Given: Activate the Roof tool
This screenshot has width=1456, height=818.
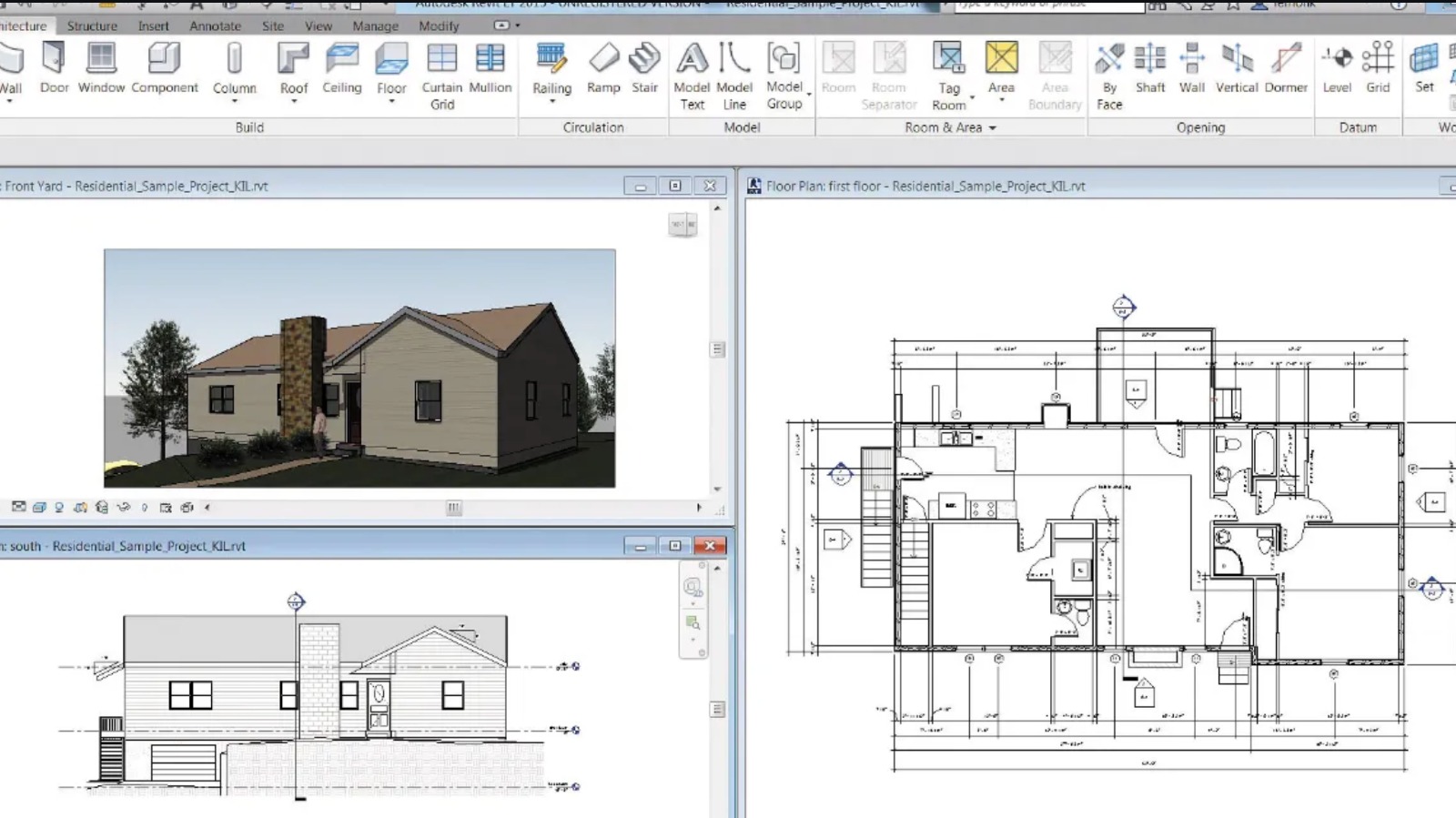Looking at the screenshot, I should [293, 68].
